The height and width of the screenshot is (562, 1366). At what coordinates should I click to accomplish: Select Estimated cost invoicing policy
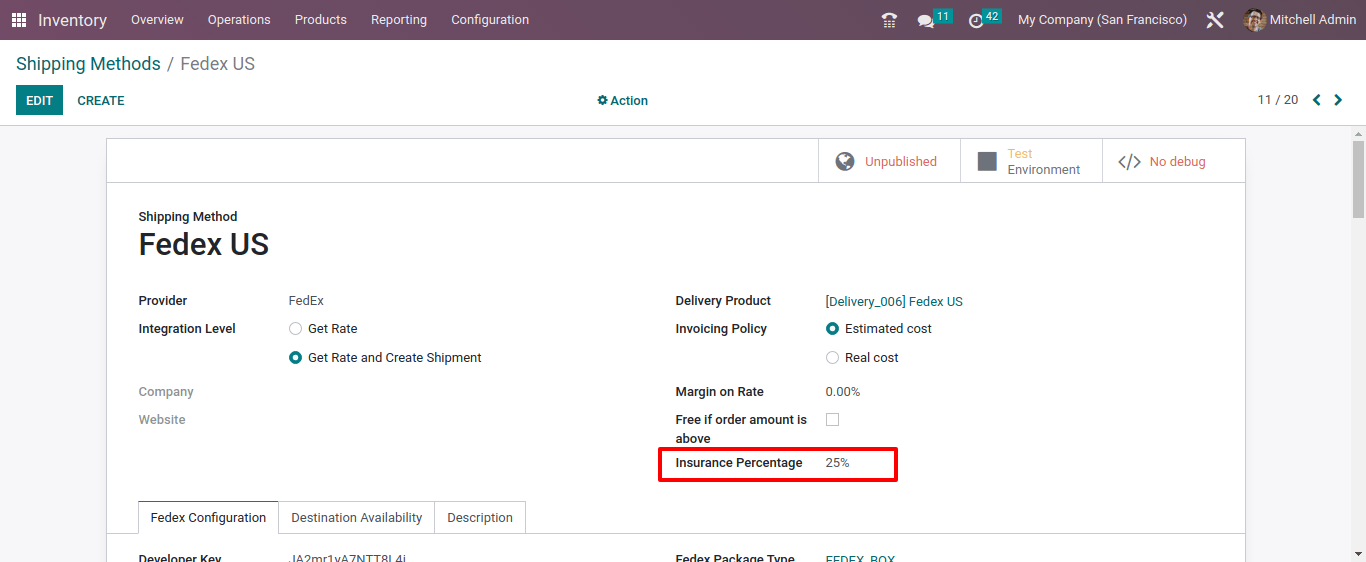(832, 329)
